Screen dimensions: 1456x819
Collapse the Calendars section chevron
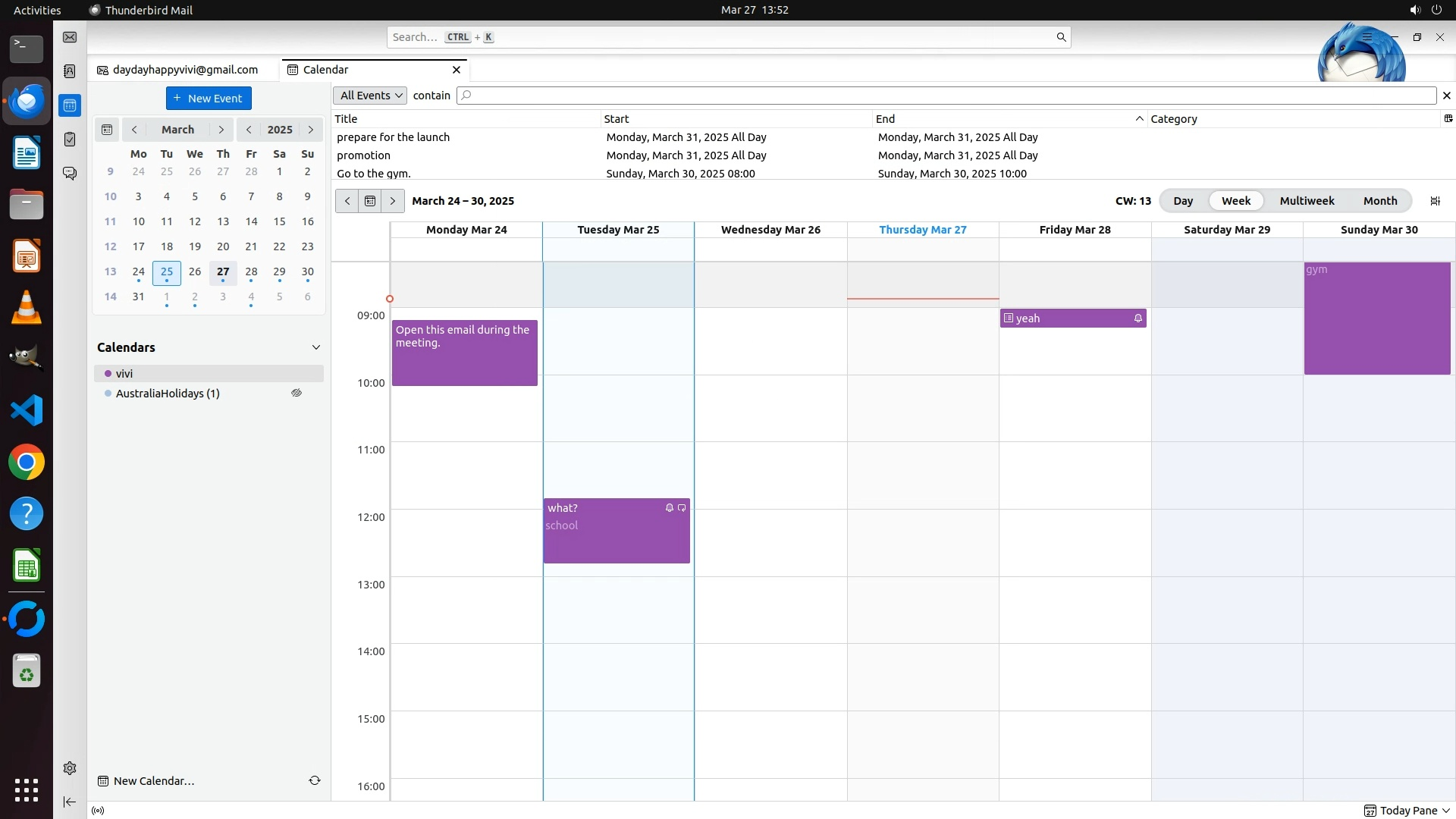click(316, 347)
